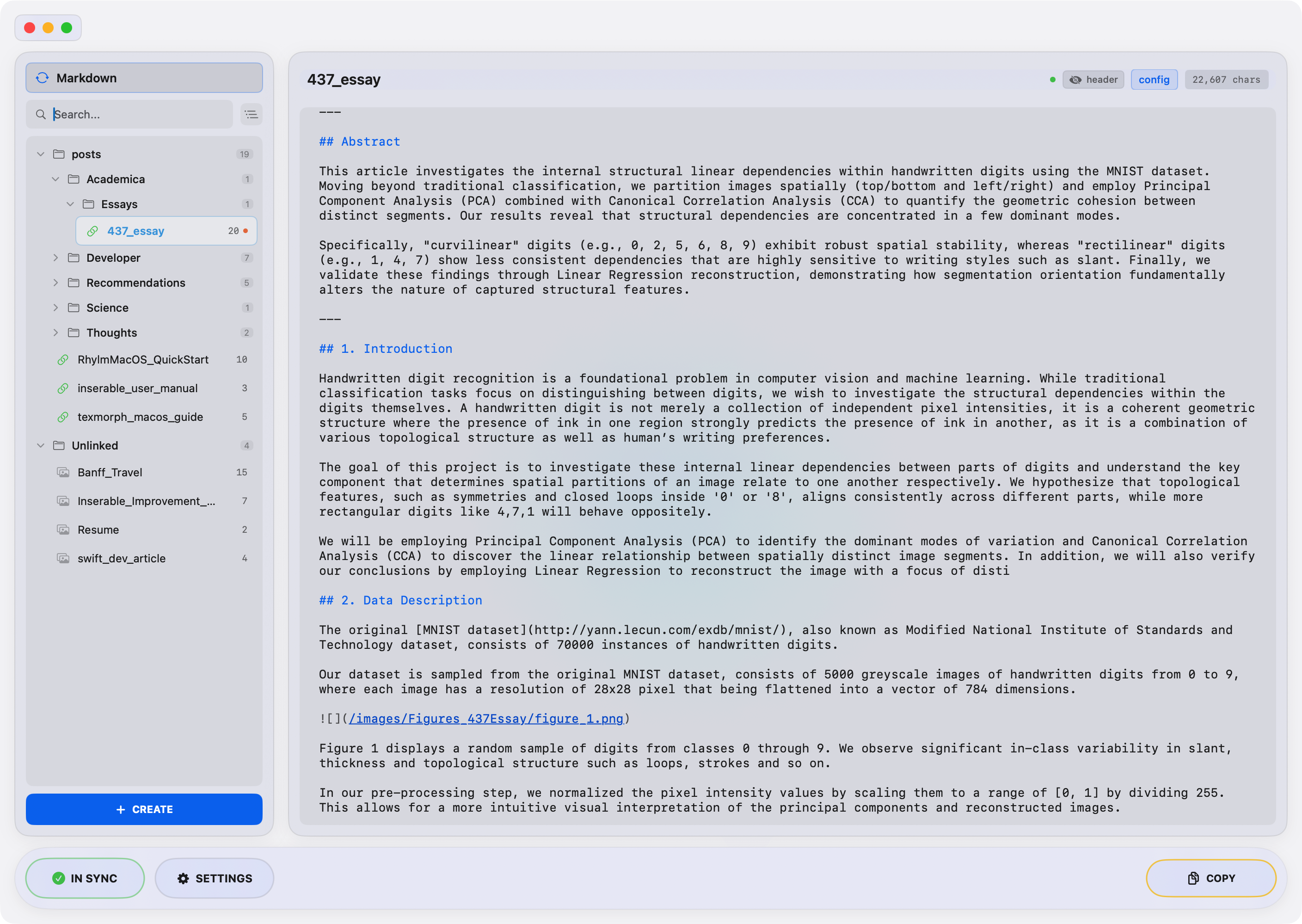Screen dimensions: 1302x924
Task: Open the outline list icon next to search
Action: pos(251,114)
